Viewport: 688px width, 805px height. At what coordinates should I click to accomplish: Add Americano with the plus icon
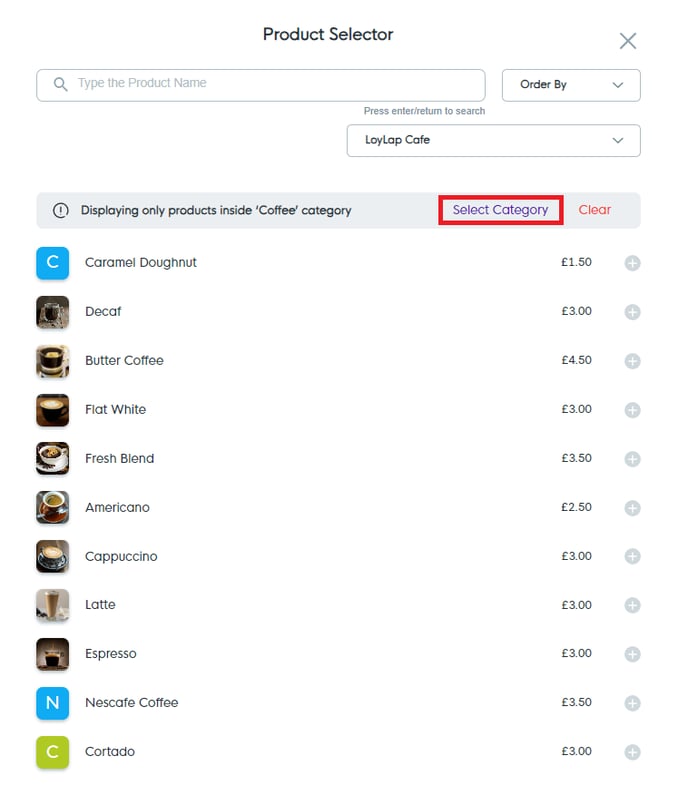pos(632,507)
